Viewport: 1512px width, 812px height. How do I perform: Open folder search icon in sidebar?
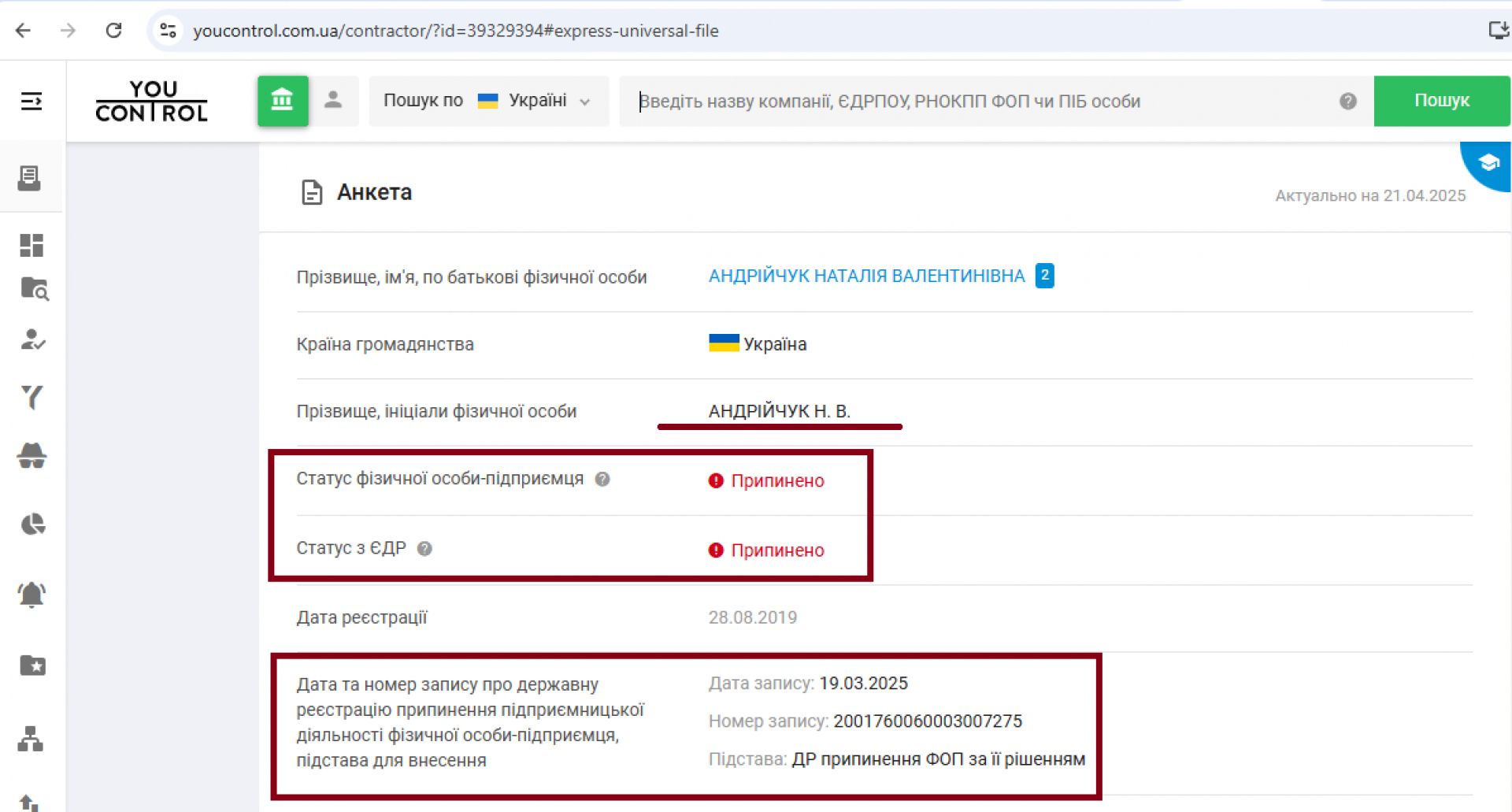33,289
